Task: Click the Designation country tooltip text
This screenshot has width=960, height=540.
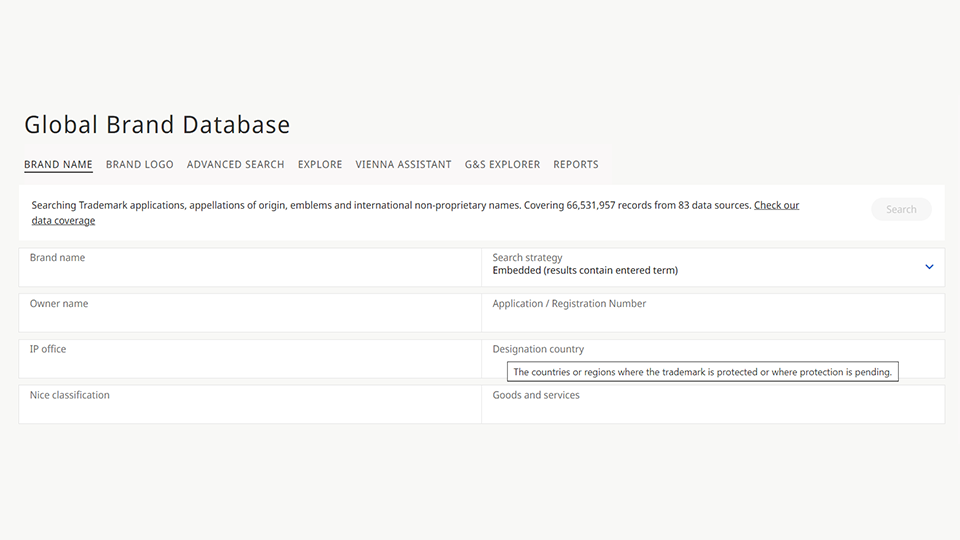Action: (702, 372)
